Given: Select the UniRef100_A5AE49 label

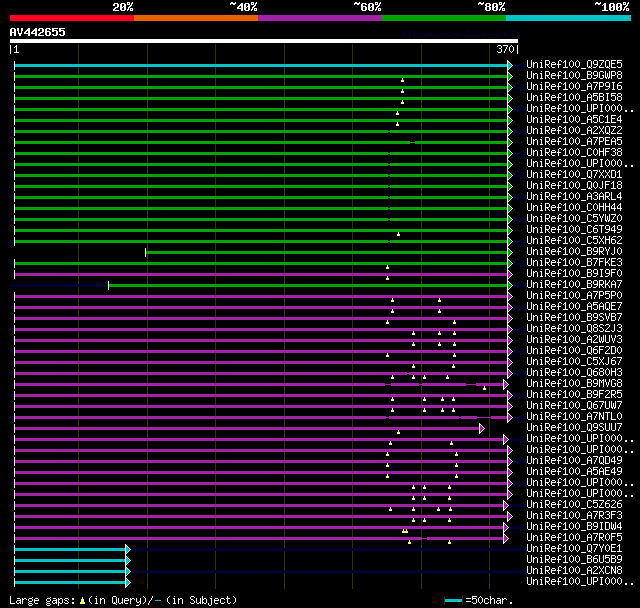Looking at the screenshot, I should [x=574, y=472].
